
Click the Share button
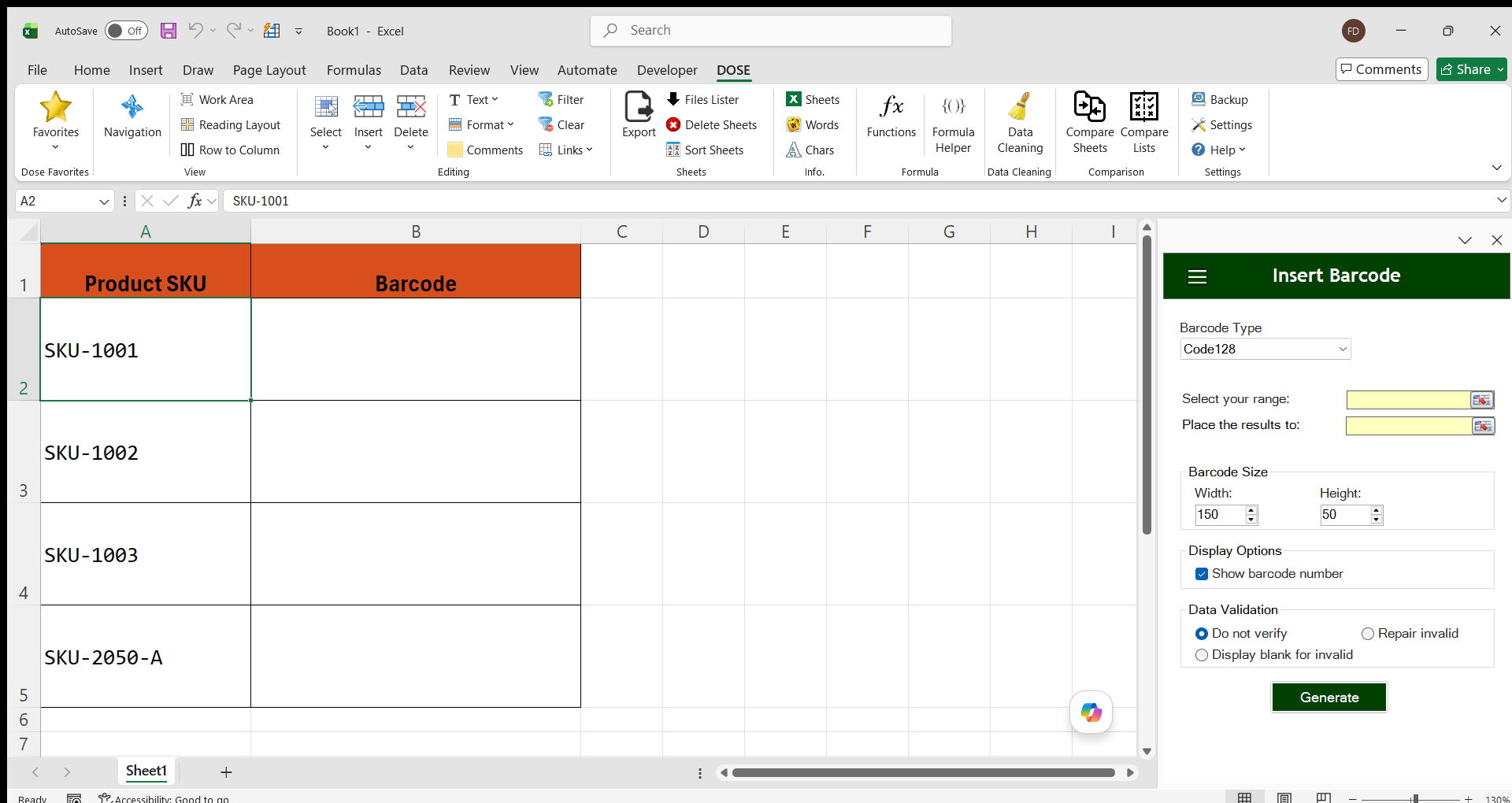[1471, 69]
